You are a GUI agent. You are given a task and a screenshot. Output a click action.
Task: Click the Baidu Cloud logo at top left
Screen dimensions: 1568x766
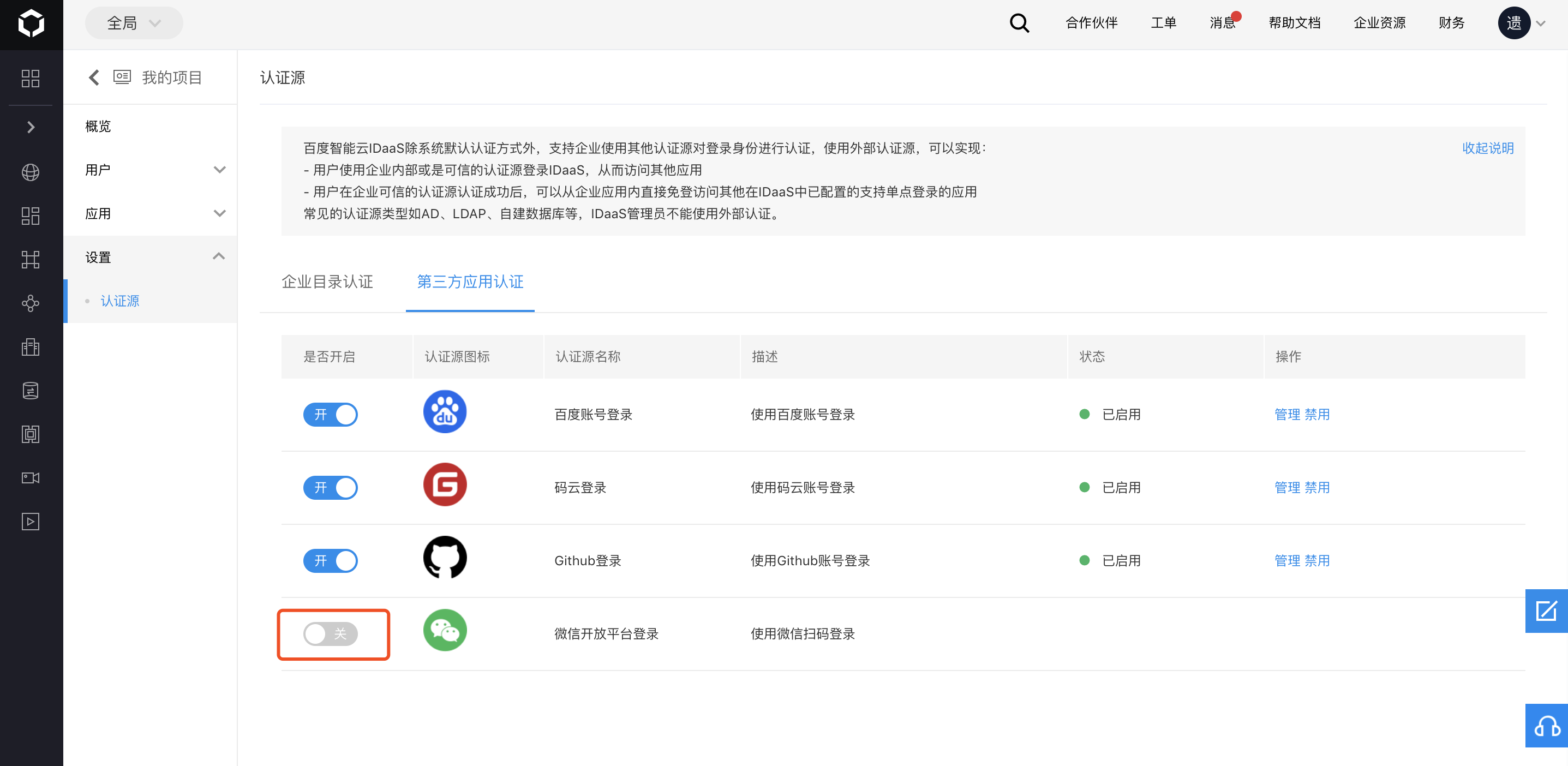pyautogui.click(x=31, y=24)
